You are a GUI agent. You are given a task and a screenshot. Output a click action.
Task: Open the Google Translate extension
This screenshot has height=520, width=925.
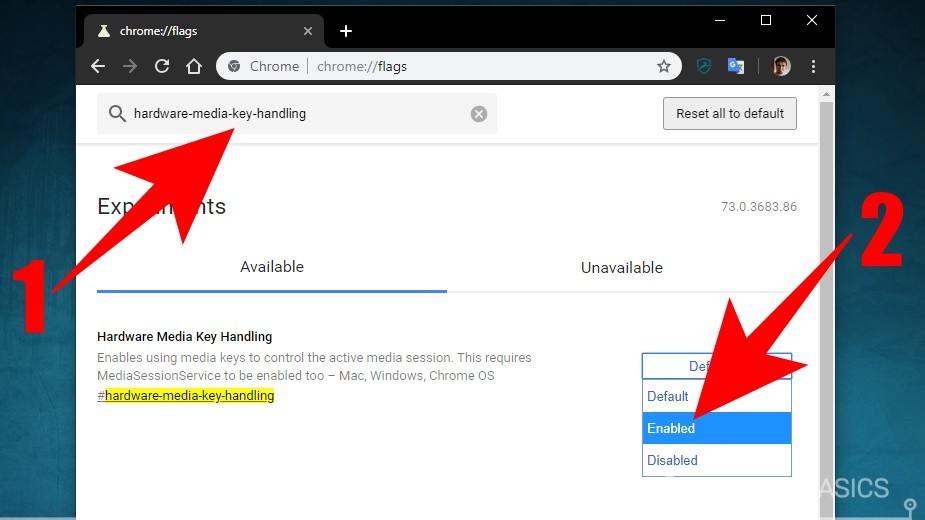[x=736, y=66]
